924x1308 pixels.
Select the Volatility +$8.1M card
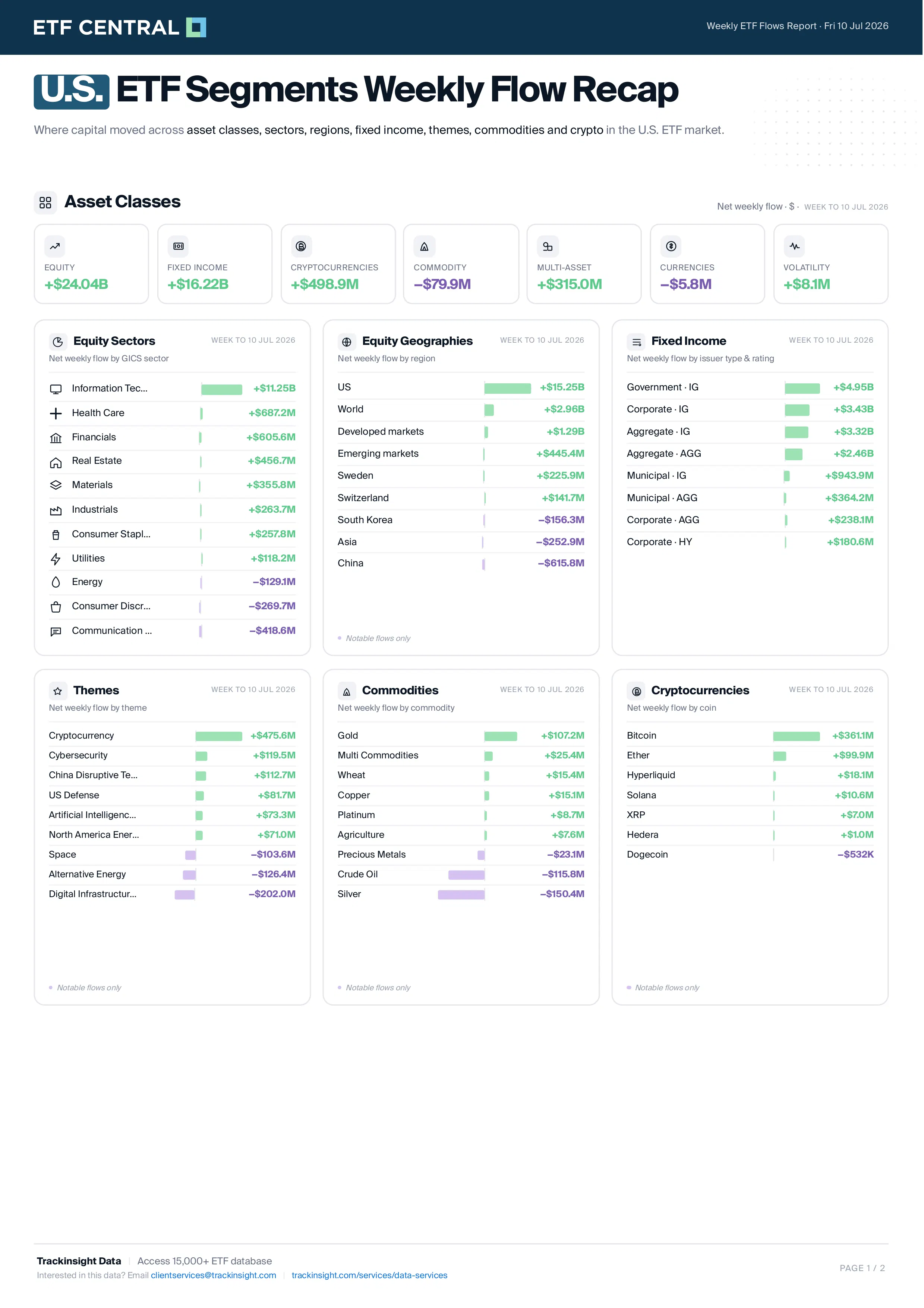pyautogui.click(x=831, y=264)
